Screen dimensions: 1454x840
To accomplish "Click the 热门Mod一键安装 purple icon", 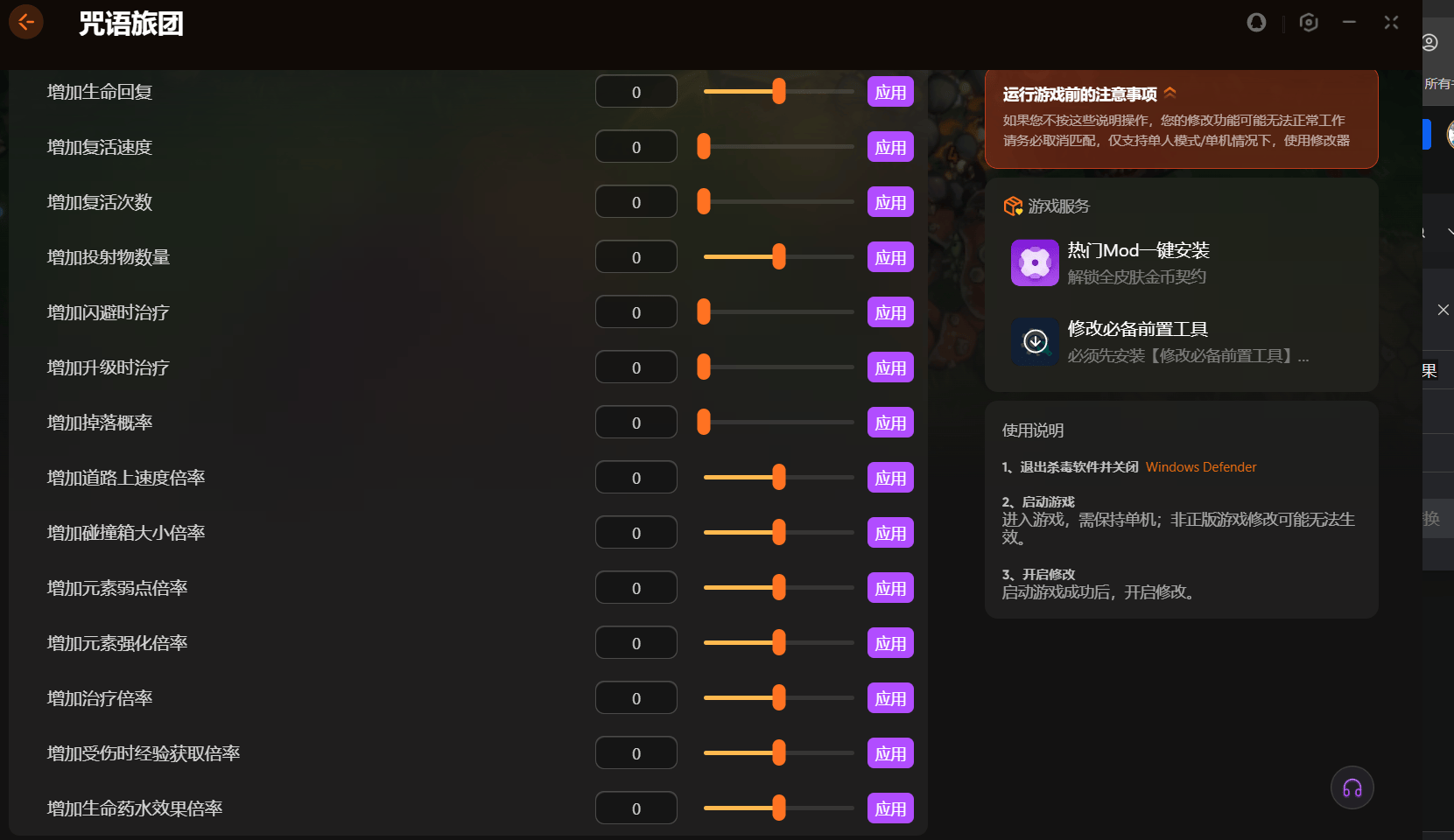I will coord(1035,262).
